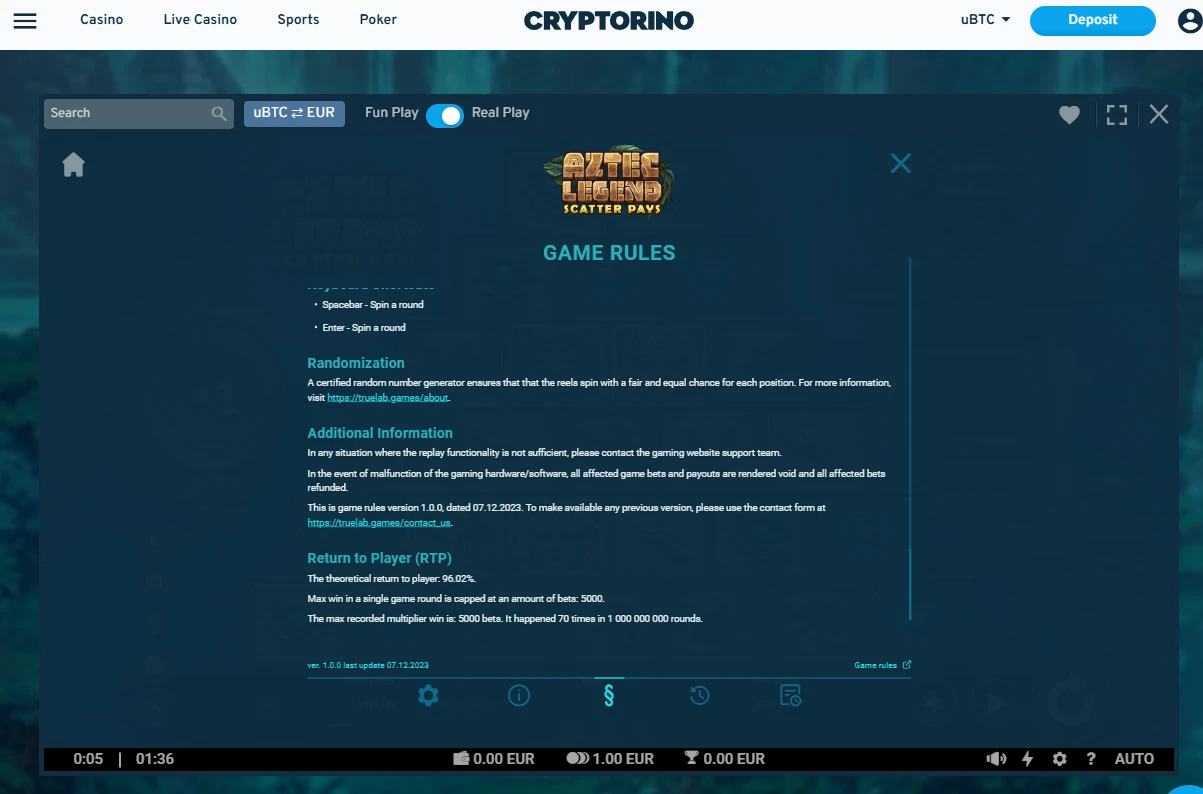Click 'The theoretical return to player: 96.02%' line
Image resolution: width=1203 pixels, height=794 pixels.
coord(391,579)
